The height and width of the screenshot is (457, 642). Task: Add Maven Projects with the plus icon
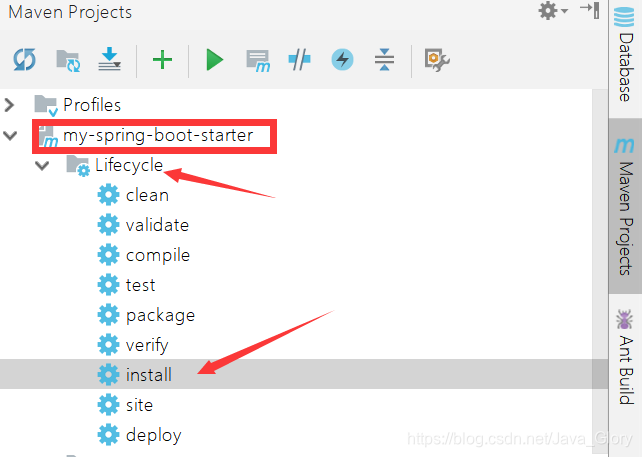point(162,60)
